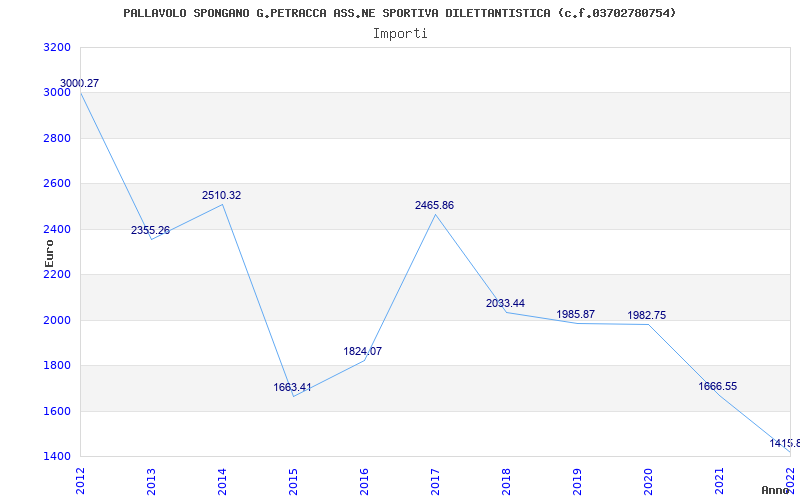Click the 3000.27 data label
Viewport: 800px width, 500px height.
pyautogui.click(x=80, y=83)
